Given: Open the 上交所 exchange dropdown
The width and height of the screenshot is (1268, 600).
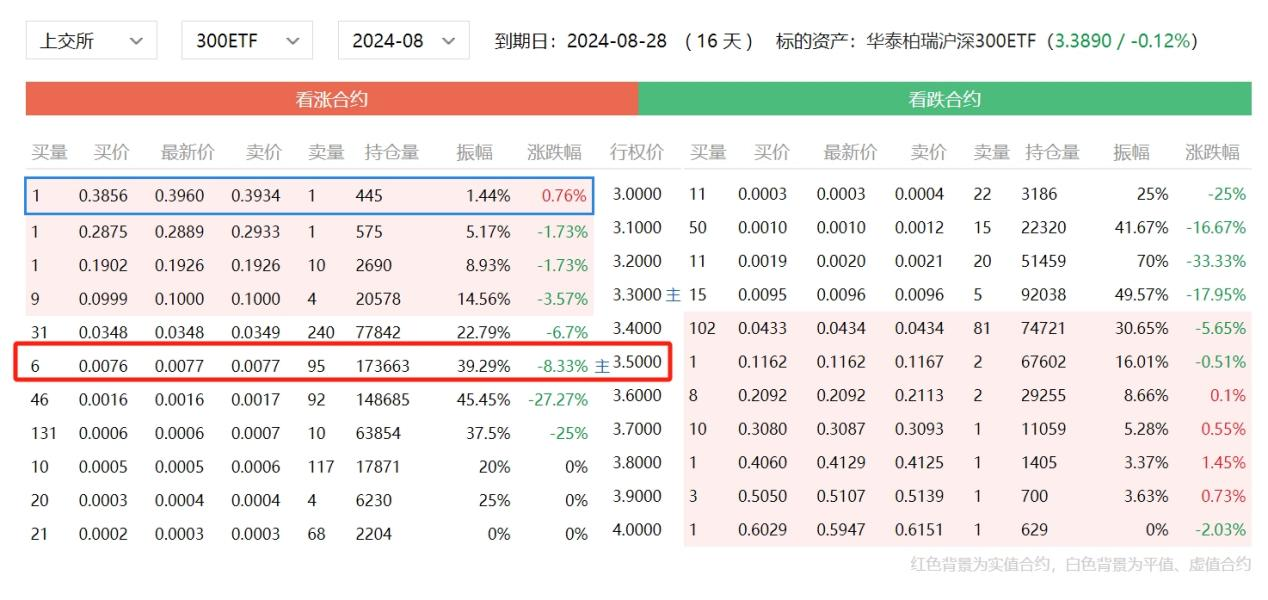Looking at the screenshot, I should pos(91,41).
